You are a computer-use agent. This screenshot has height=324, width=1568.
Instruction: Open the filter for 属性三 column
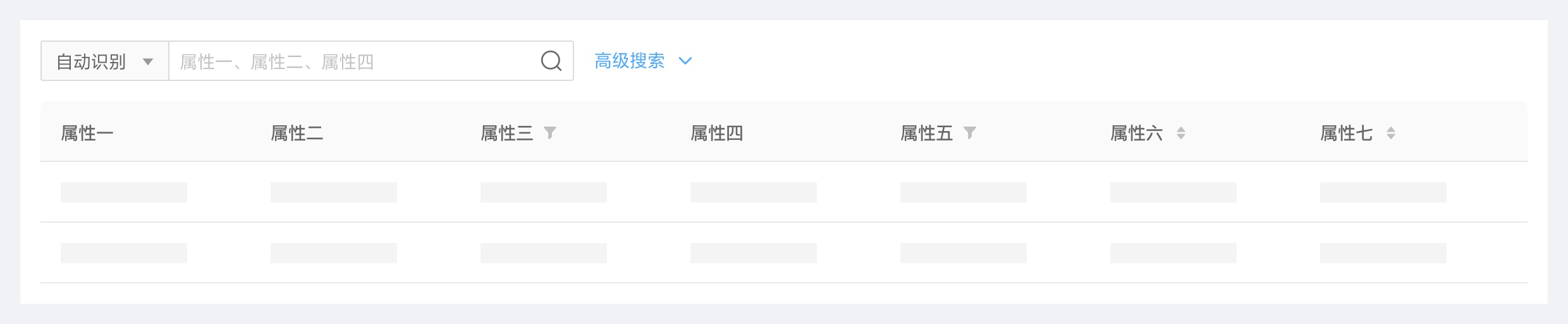(550, 133)
